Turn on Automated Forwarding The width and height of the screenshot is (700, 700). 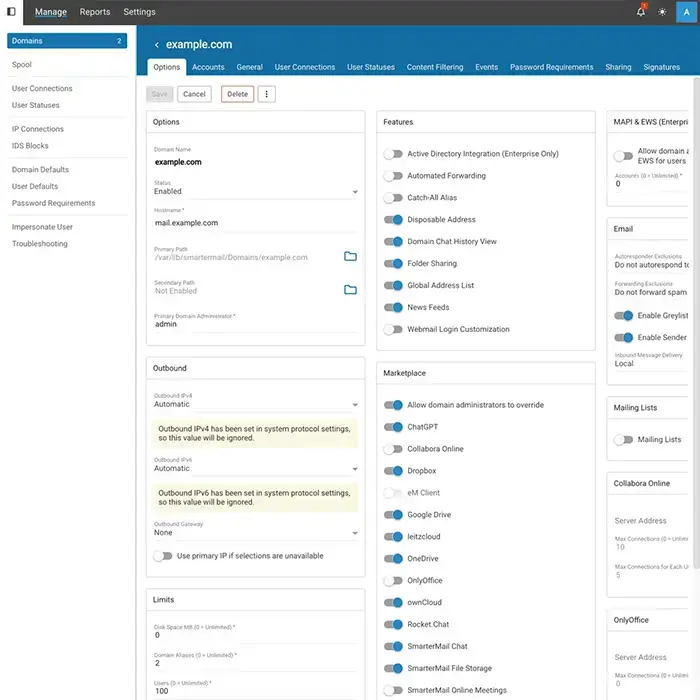click(x=393, y=176)
